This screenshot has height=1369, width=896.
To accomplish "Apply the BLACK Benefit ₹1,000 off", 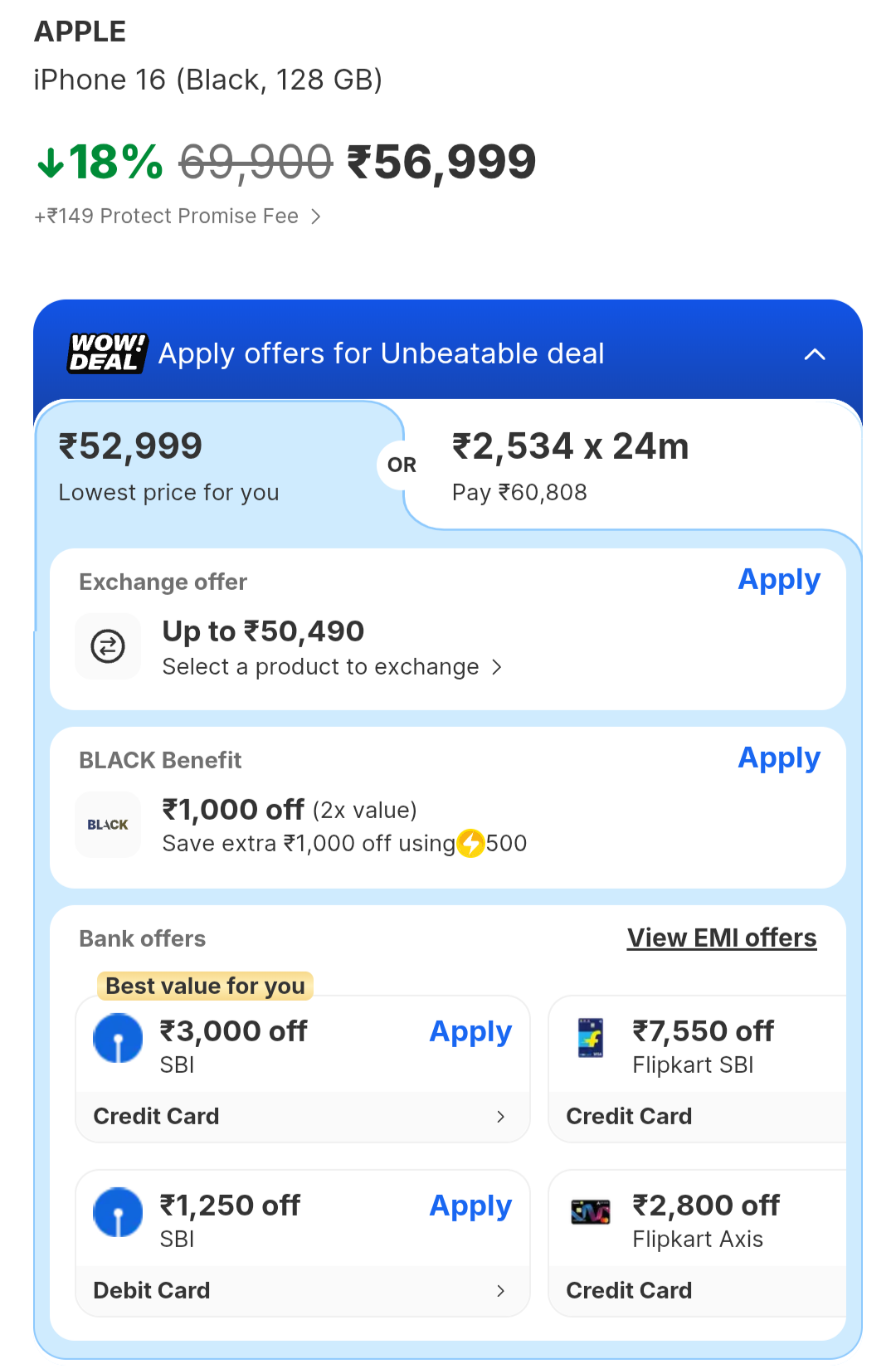I will (x=778, y=758).
